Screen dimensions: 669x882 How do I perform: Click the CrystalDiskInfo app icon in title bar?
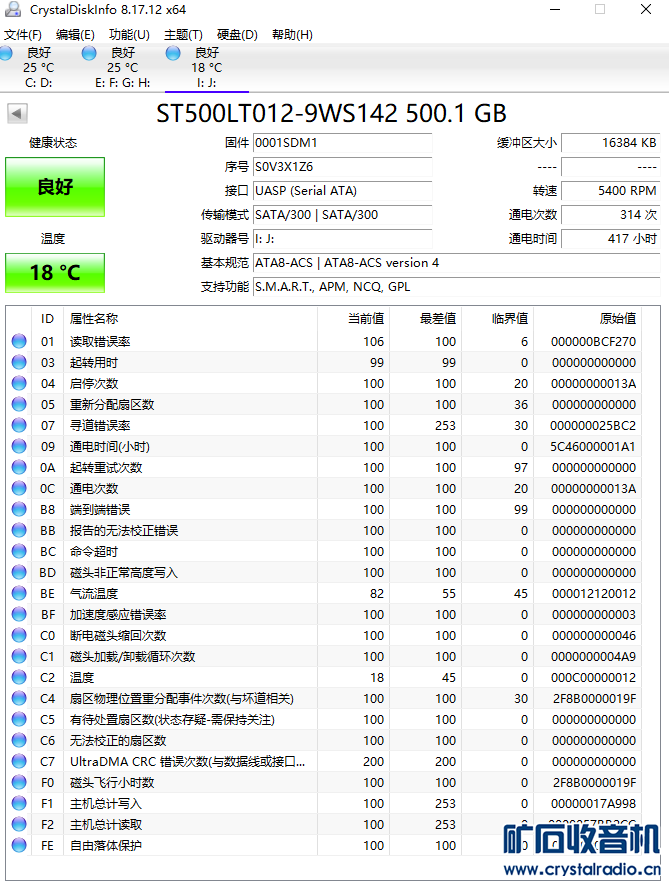click(12, 10)
